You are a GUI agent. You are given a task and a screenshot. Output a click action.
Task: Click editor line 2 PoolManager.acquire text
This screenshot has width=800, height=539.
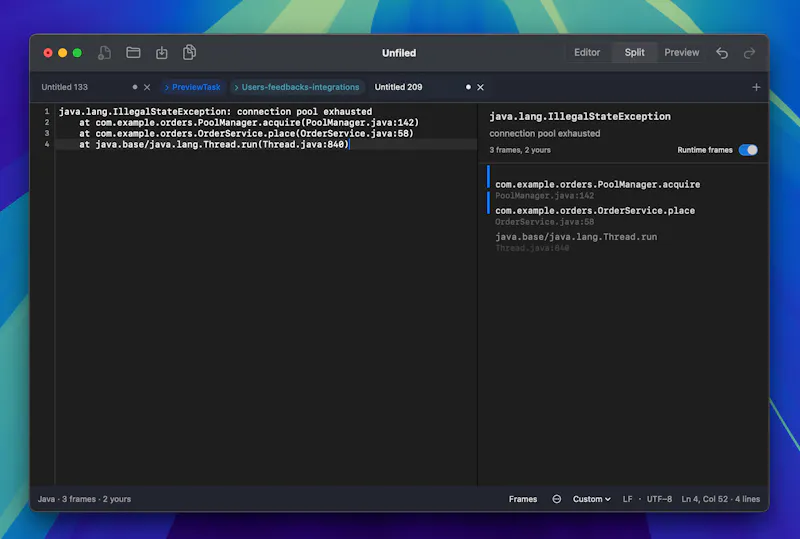pos(248,122)
